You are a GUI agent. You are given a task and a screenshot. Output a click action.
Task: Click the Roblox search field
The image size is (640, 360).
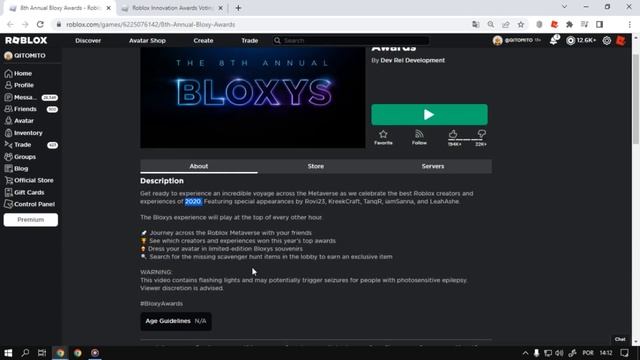pos(351,40)
